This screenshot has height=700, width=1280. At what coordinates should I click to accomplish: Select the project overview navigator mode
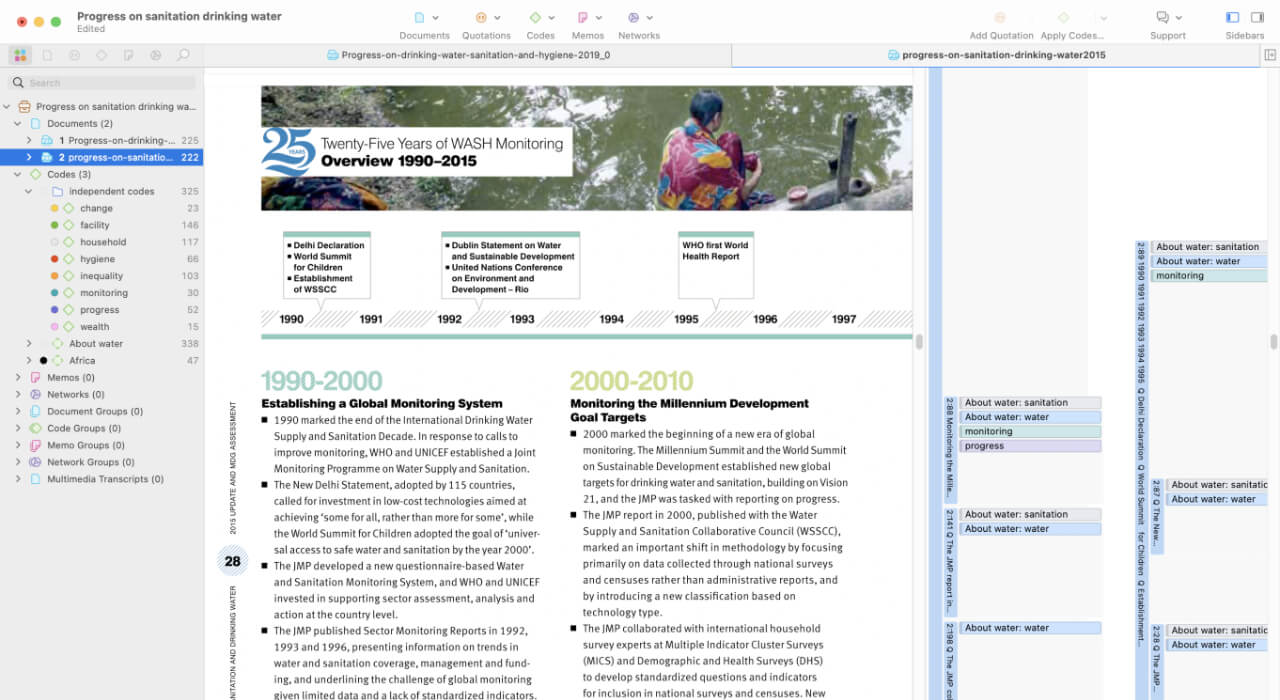click(x=20, y=55)
